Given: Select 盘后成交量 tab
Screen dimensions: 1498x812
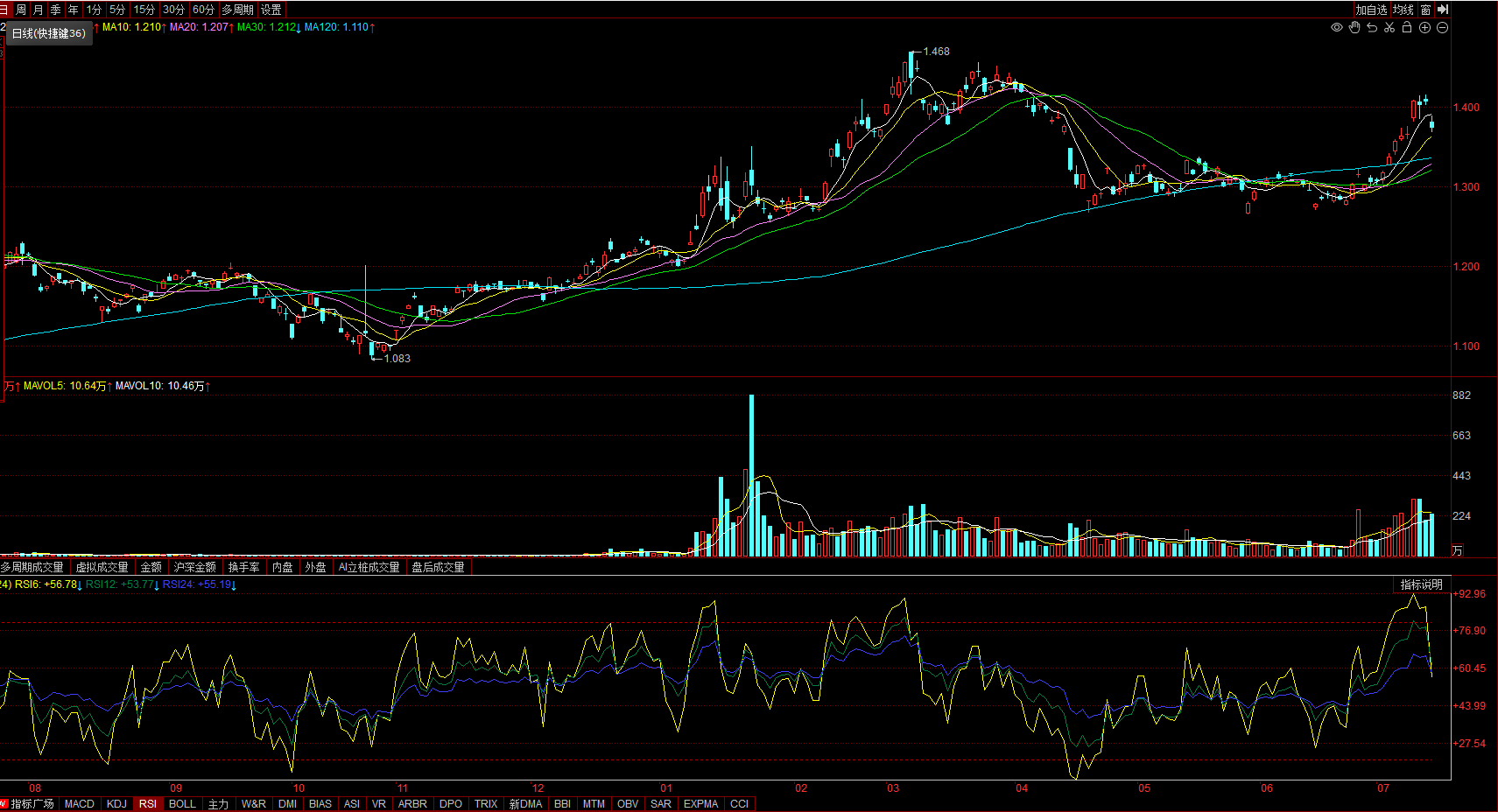Looking at the screenshot, I should coord(439,567).
